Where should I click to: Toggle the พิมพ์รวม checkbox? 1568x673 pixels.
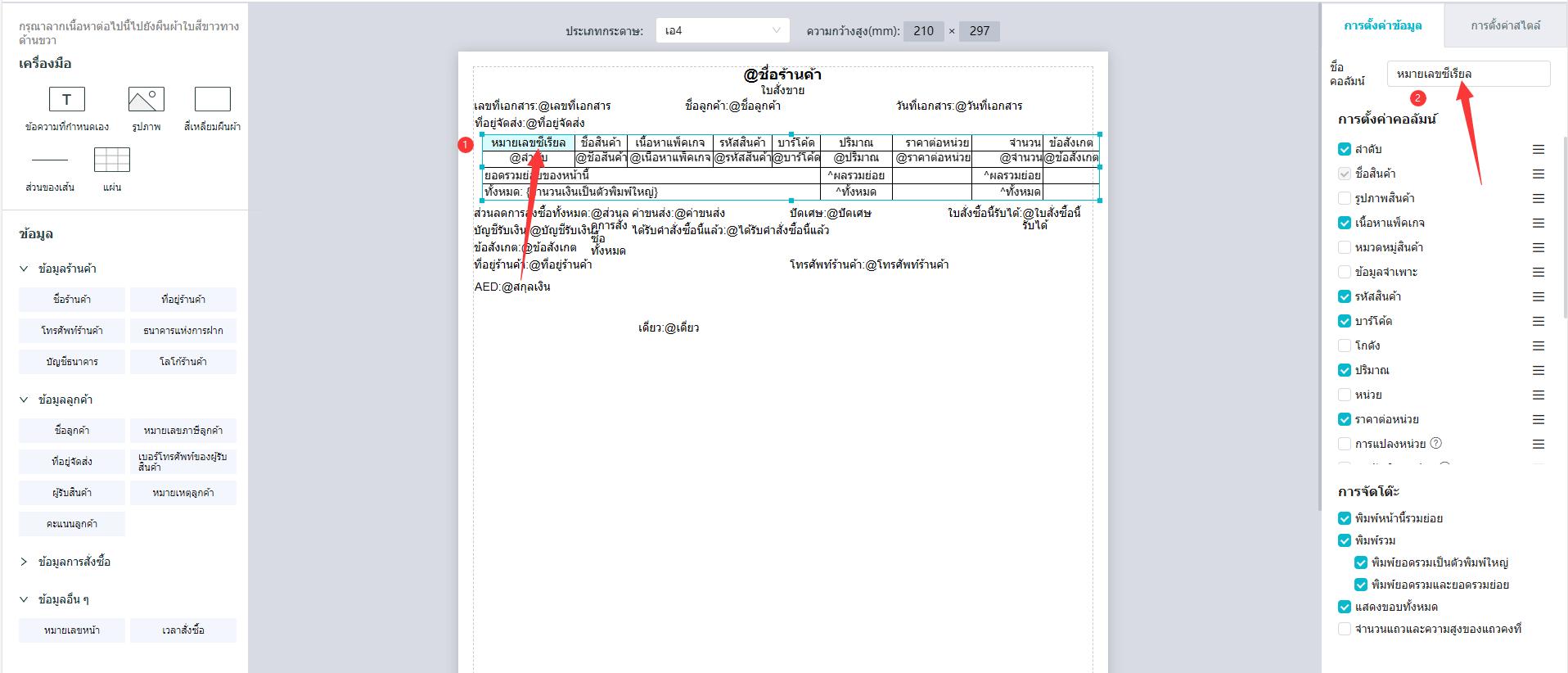1344,540
